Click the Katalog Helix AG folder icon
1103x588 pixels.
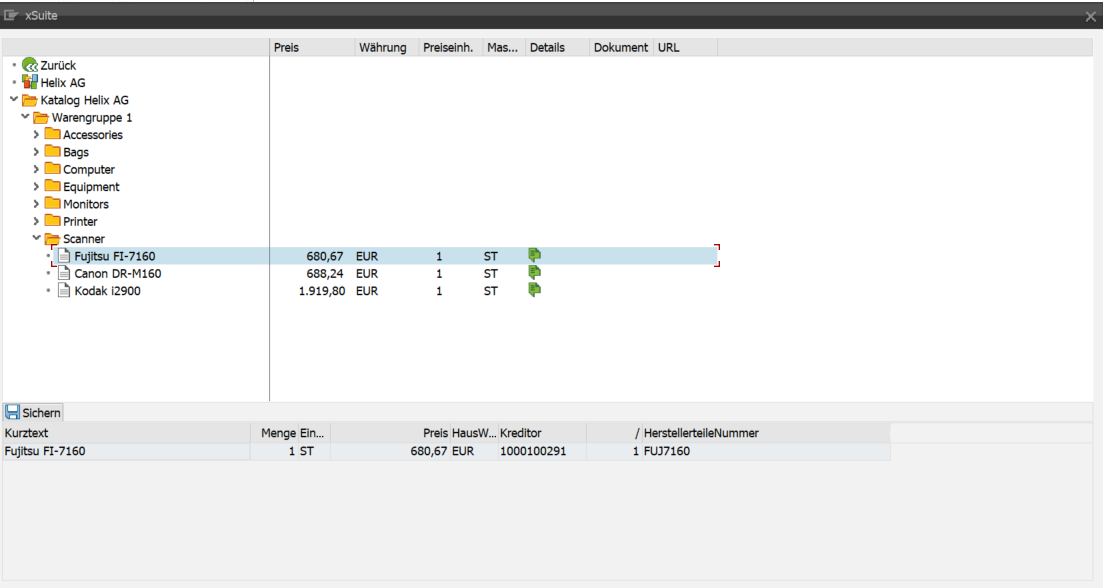pos(28,99)
